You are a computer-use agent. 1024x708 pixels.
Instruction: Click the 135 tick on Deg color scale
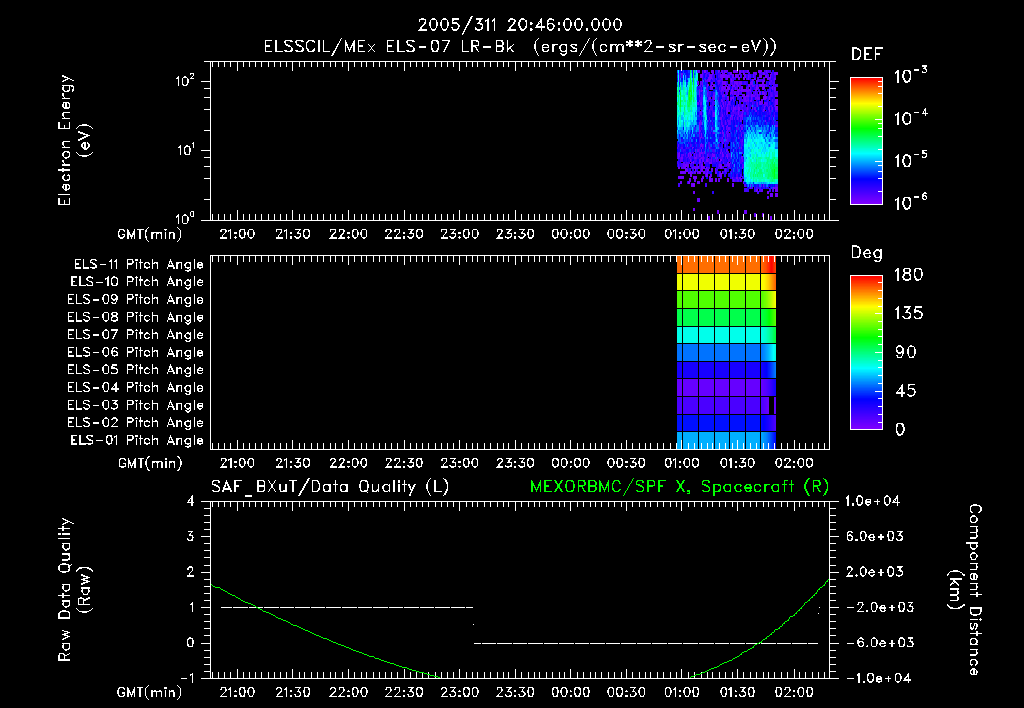[x=908, y=313]
